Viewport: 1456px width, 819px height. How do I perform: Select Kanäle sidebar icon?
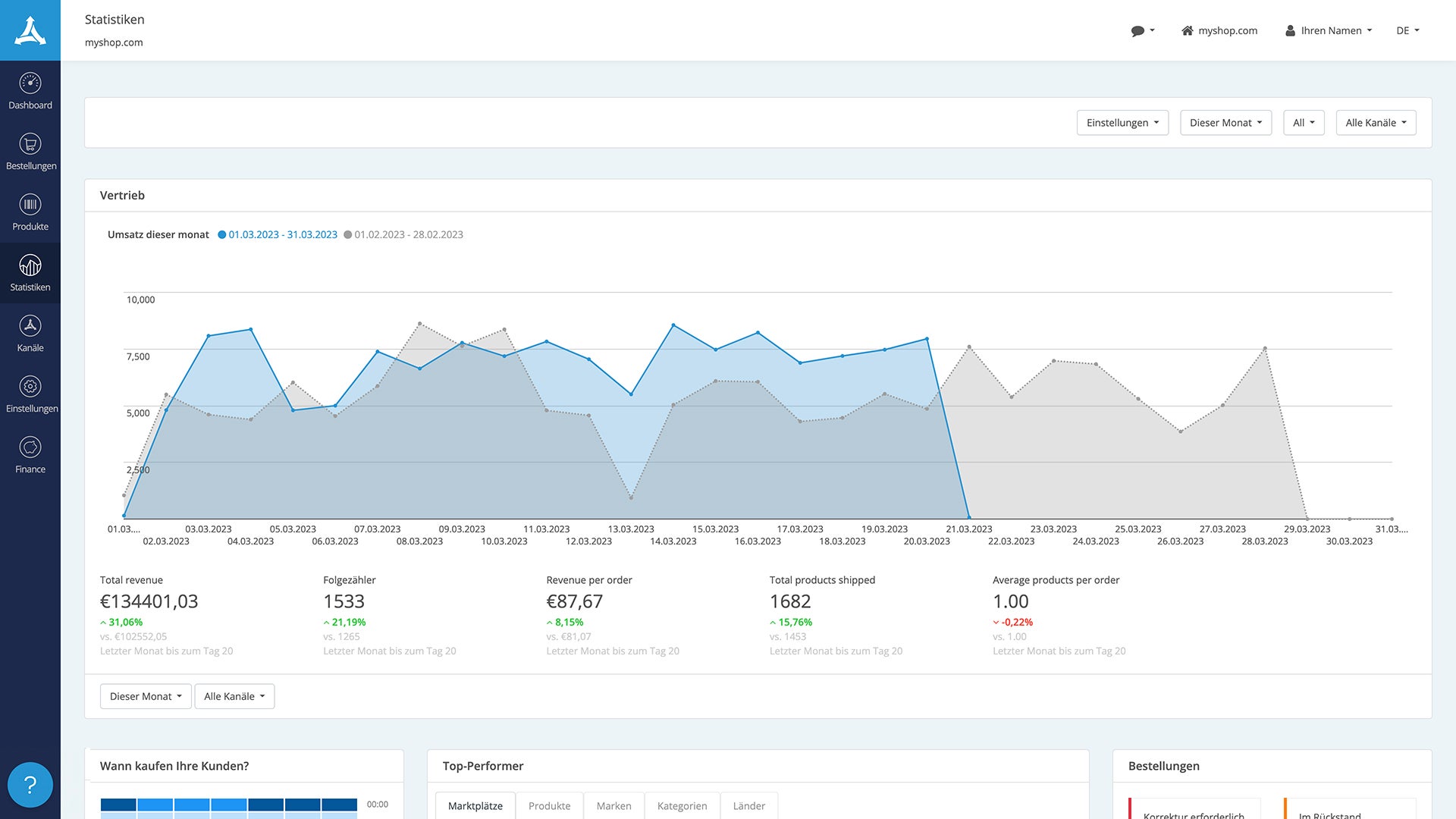click(x=30, y=326)
